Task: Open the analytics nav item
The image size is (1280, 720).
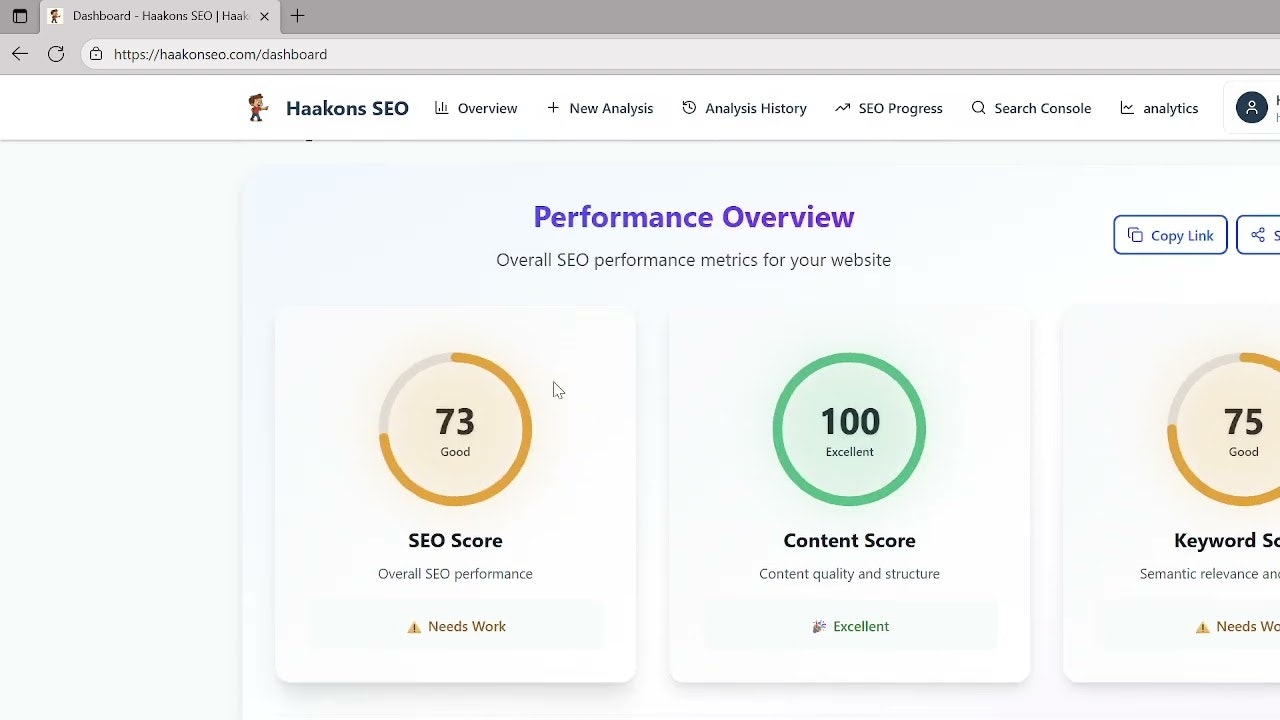Action: click(x=1159, y=108)
